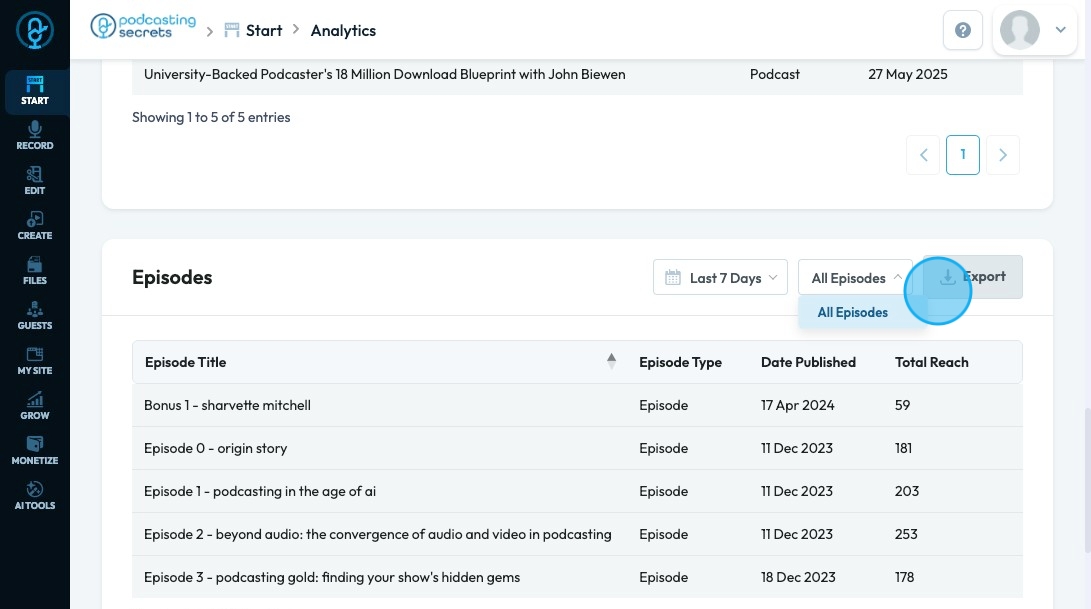Image resolution: width=1091 pixels, height=609 pixels.
Task: Select All Episodes option in dropdown list
Action: (853, 313)
